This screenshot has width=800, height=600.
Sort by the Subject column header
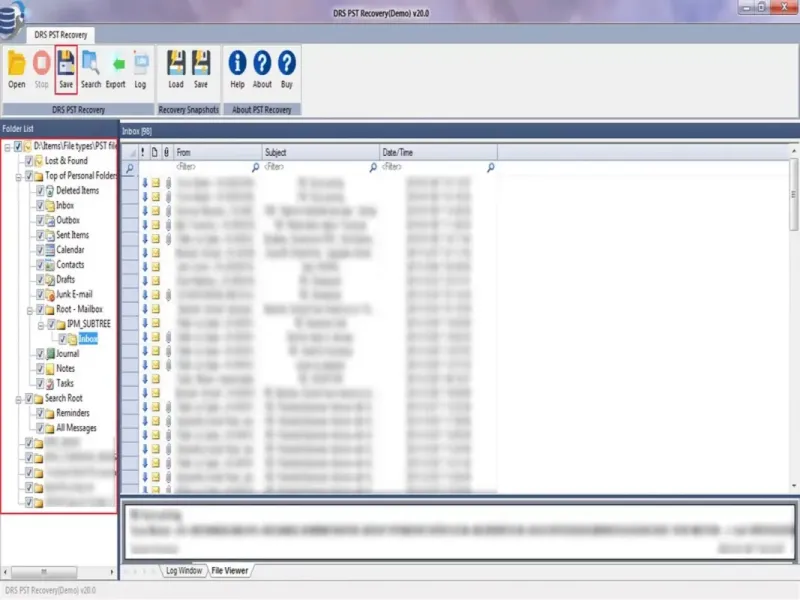click(x=320, y=152)
